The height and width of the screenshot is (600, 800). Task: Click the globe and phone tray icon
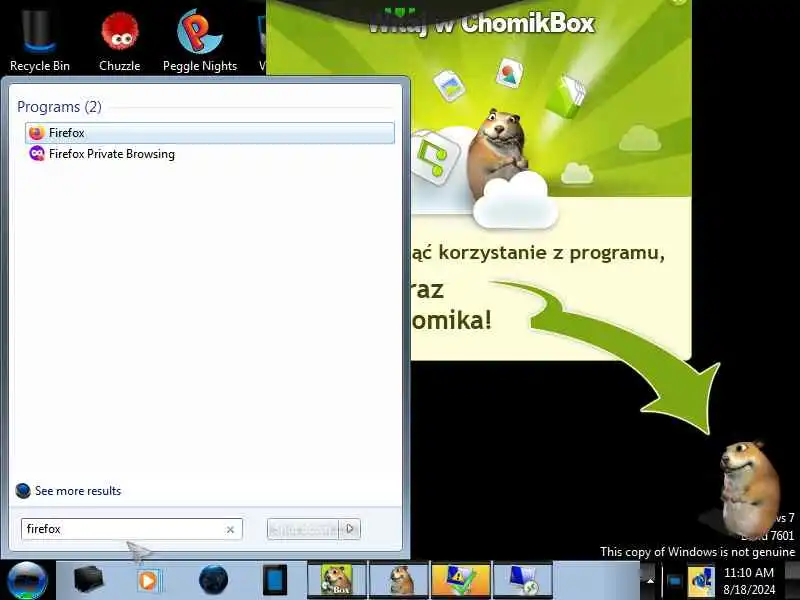tap(701, 581)
